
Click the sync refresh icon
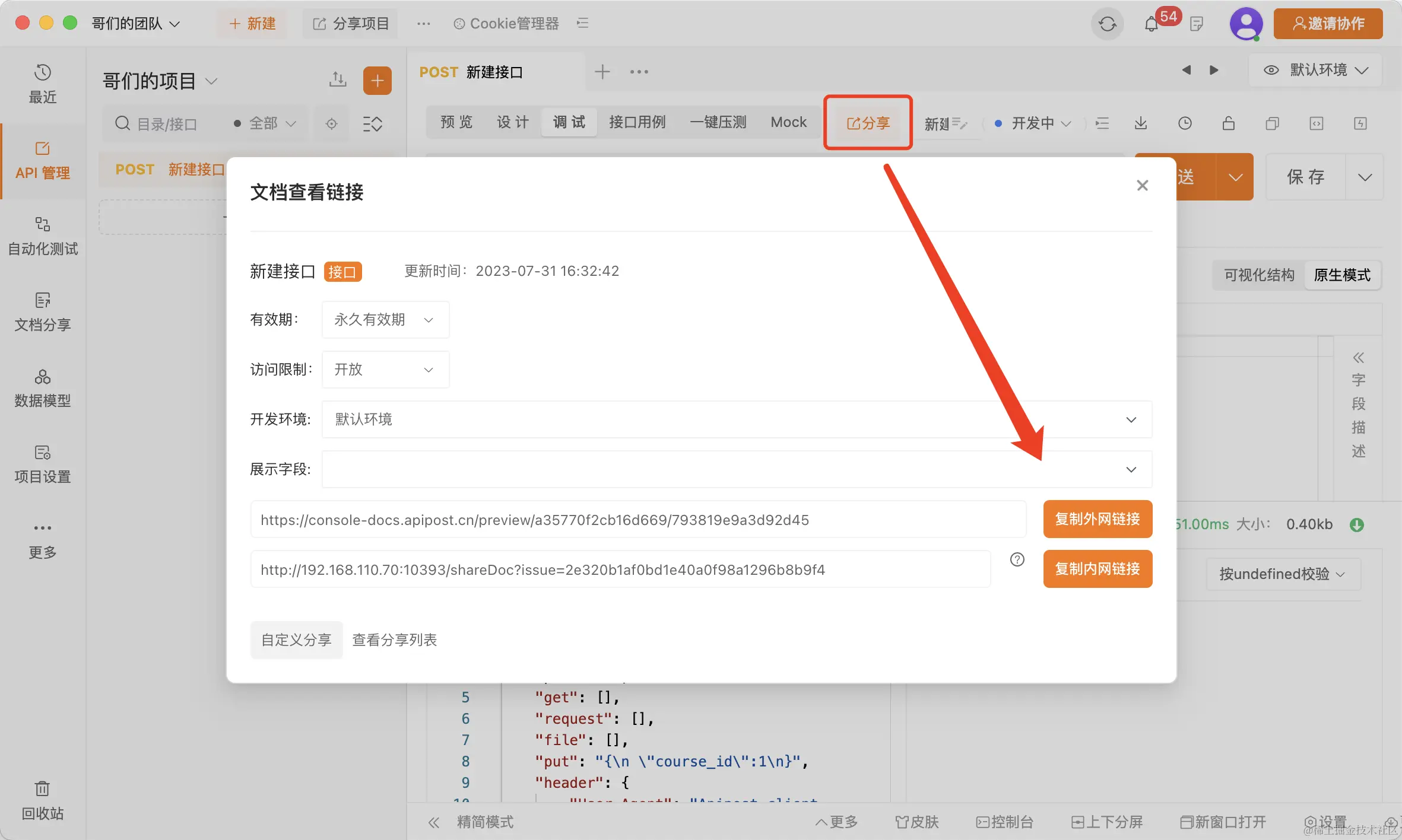[1107, 24]
